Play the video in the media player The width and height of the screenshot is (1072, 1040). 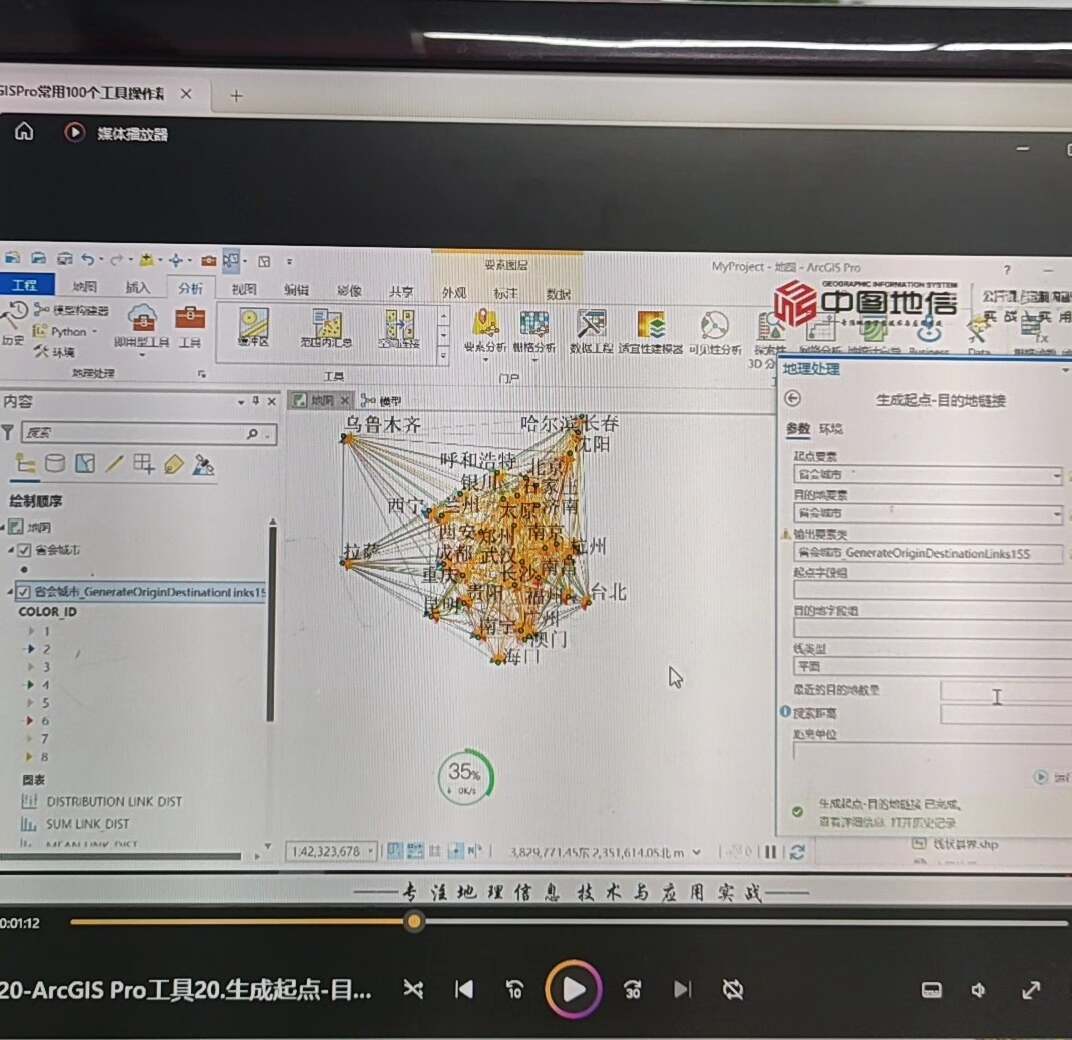[x=574, y=989]
